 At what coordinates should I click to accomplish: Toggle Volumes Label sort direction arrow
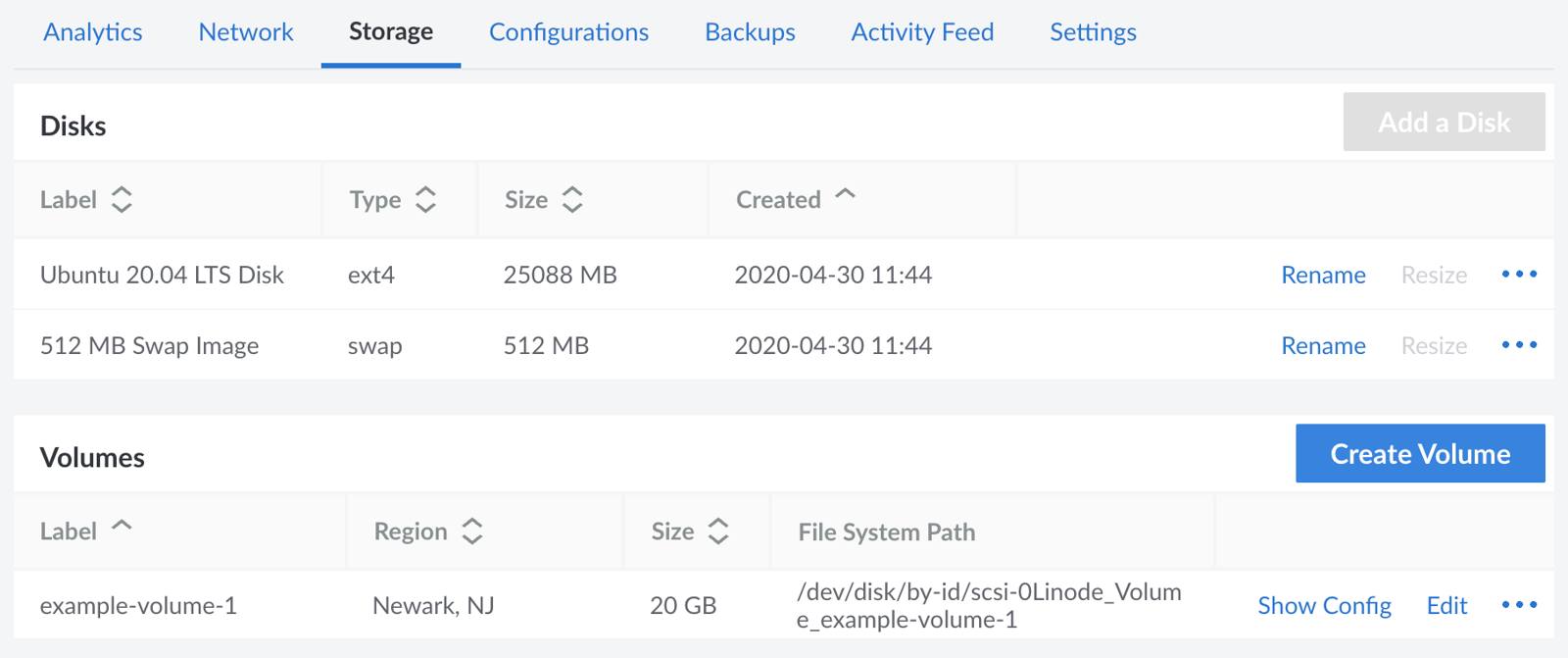(122, 528)
